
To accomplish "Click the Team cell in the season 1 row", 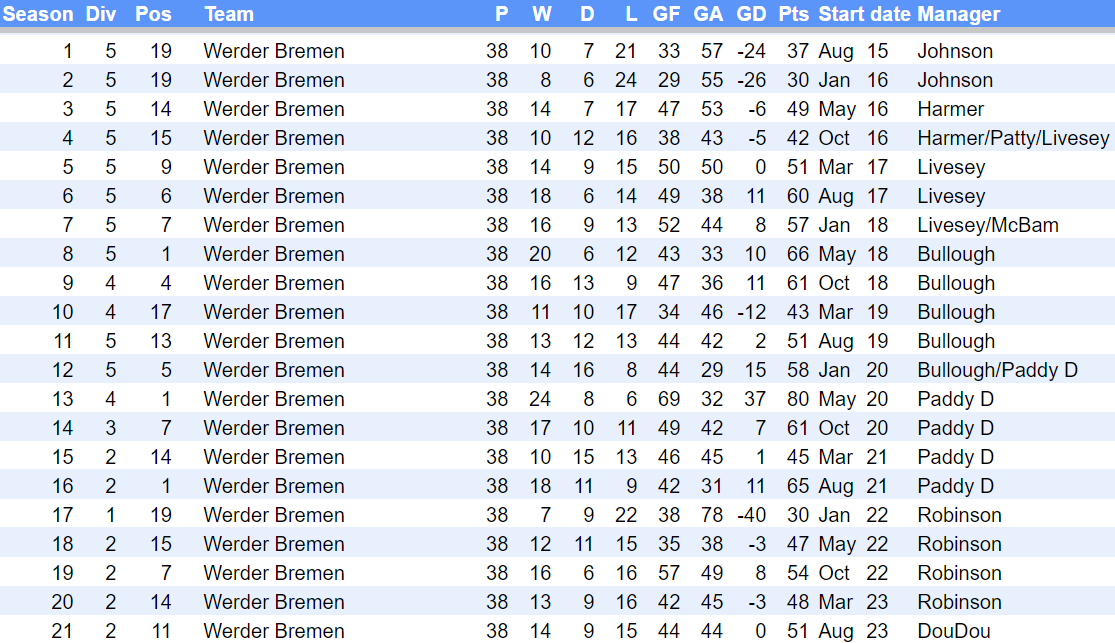I will pyautogui.click(x=274, y=51).
